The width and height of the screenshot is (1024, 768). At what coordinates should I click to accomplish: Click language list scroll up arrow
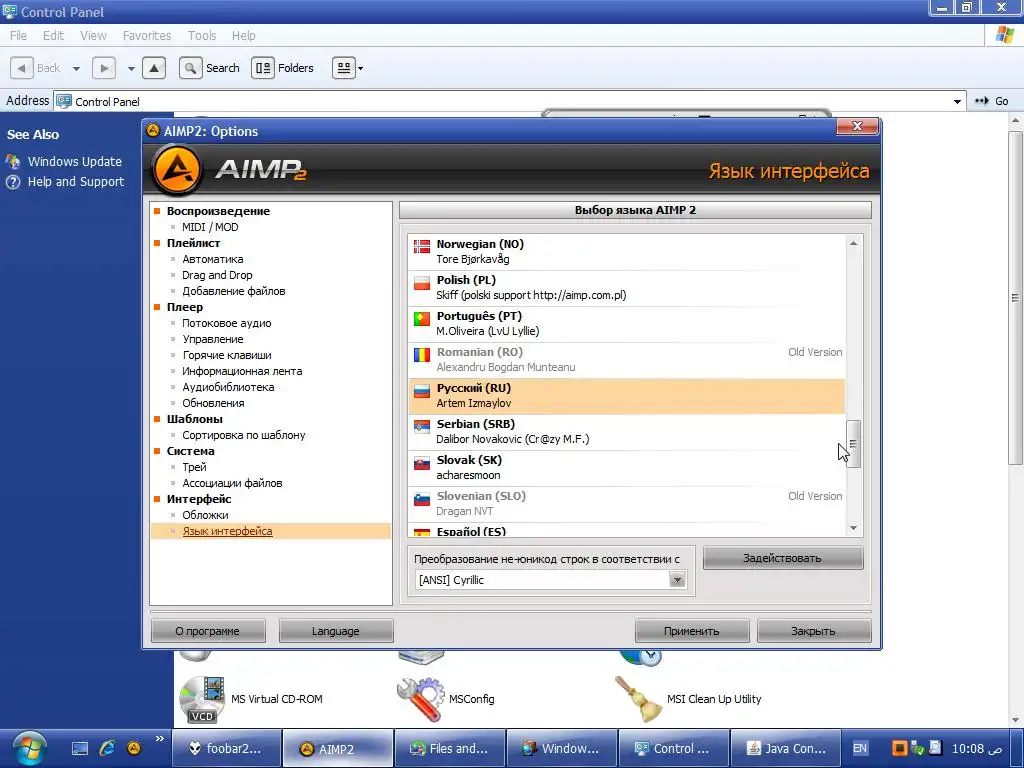point(853,244)
